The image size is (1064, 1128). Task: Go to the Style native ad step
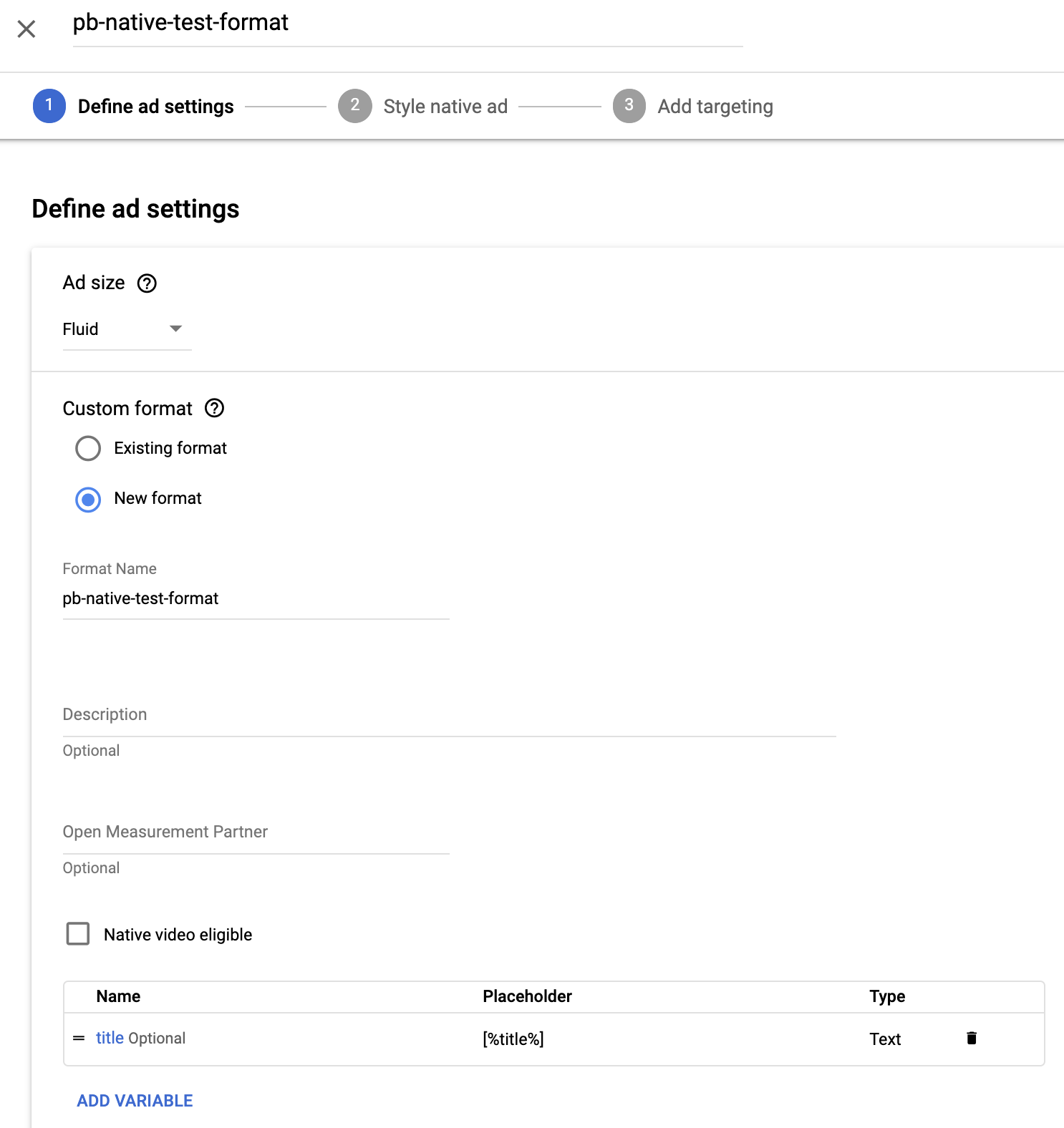[445, 107]
